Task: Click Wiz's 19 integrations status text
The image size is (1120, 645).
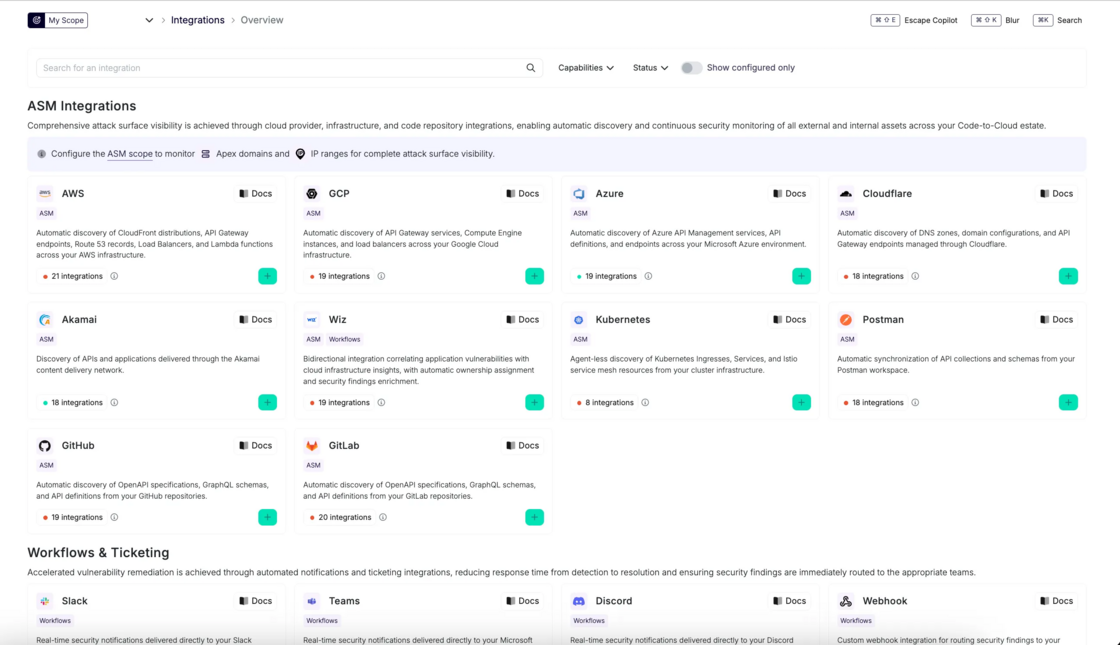Action: tap(344, 403)
